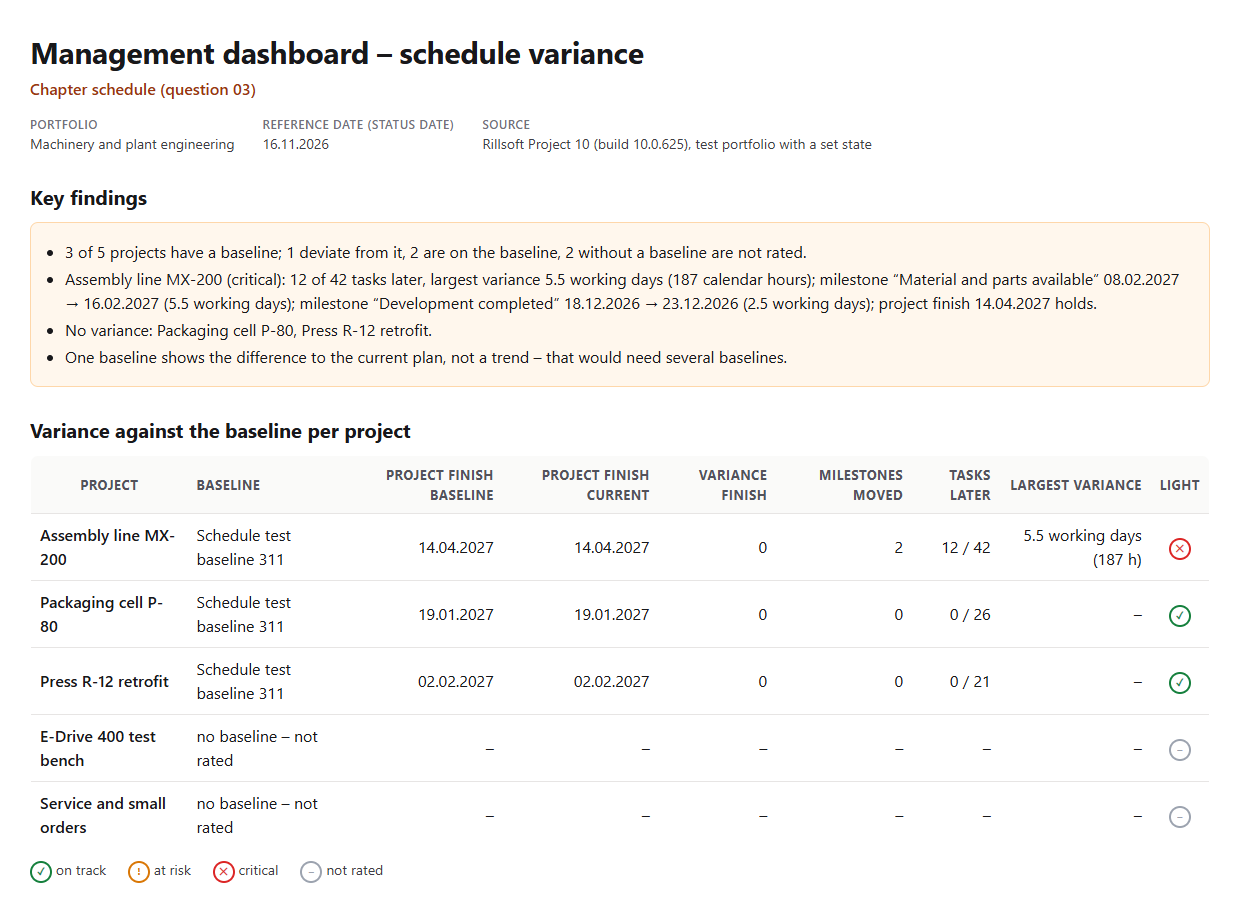
Task: Click the '0 / 21' tasks later value
Action: 970,682
